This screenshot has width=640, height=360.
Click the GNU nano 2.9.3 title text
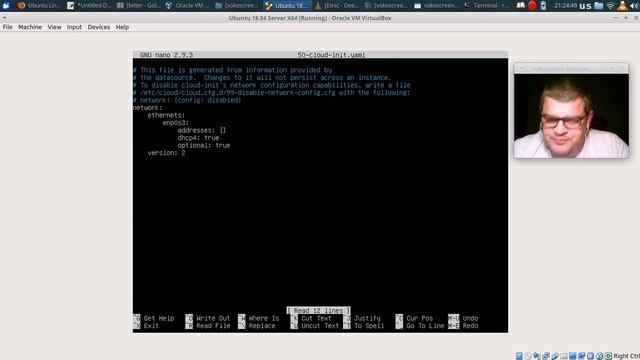166,55
